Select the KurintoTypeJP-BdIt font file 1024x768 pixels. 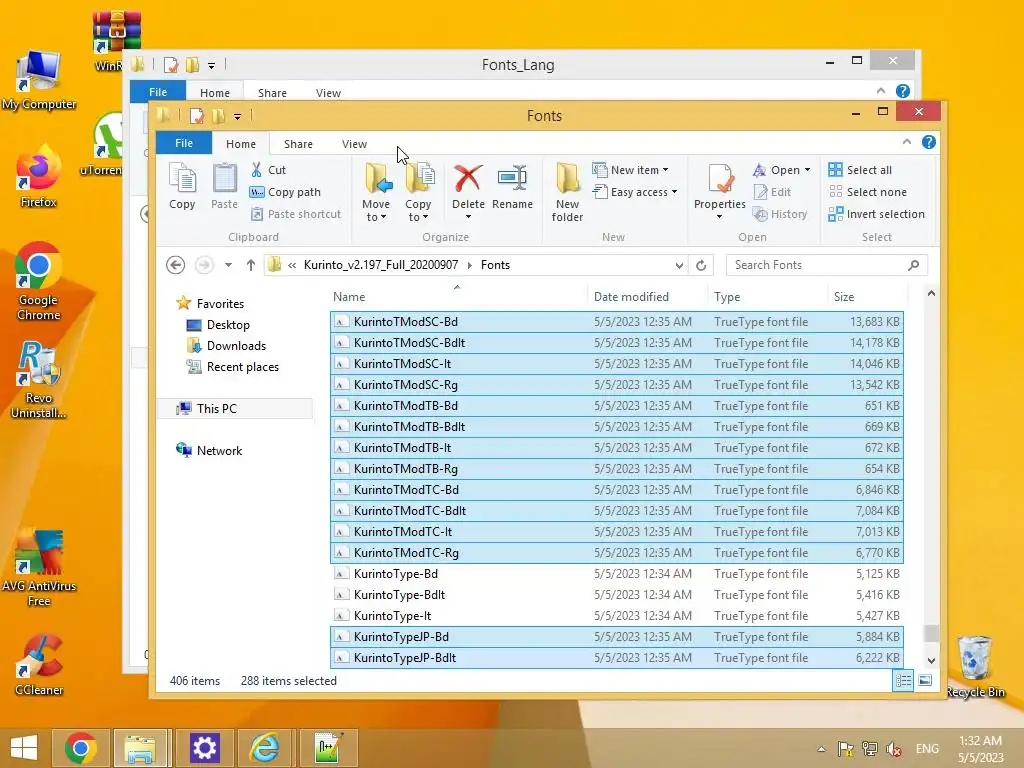click(616, 658)
